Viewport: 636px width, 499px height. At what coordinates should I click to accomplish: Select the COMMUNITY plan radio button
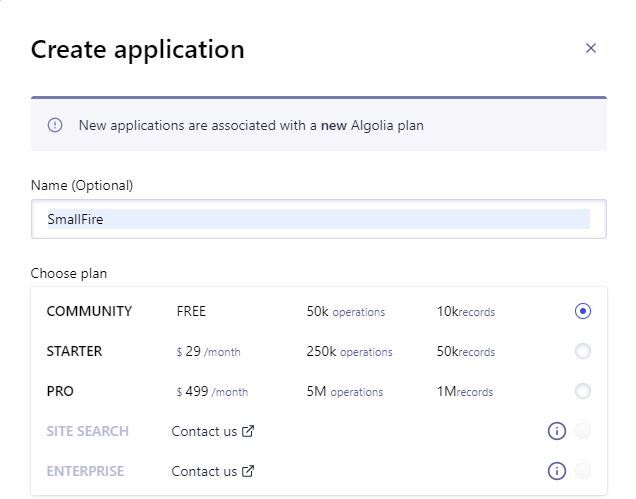coord(582,311)
